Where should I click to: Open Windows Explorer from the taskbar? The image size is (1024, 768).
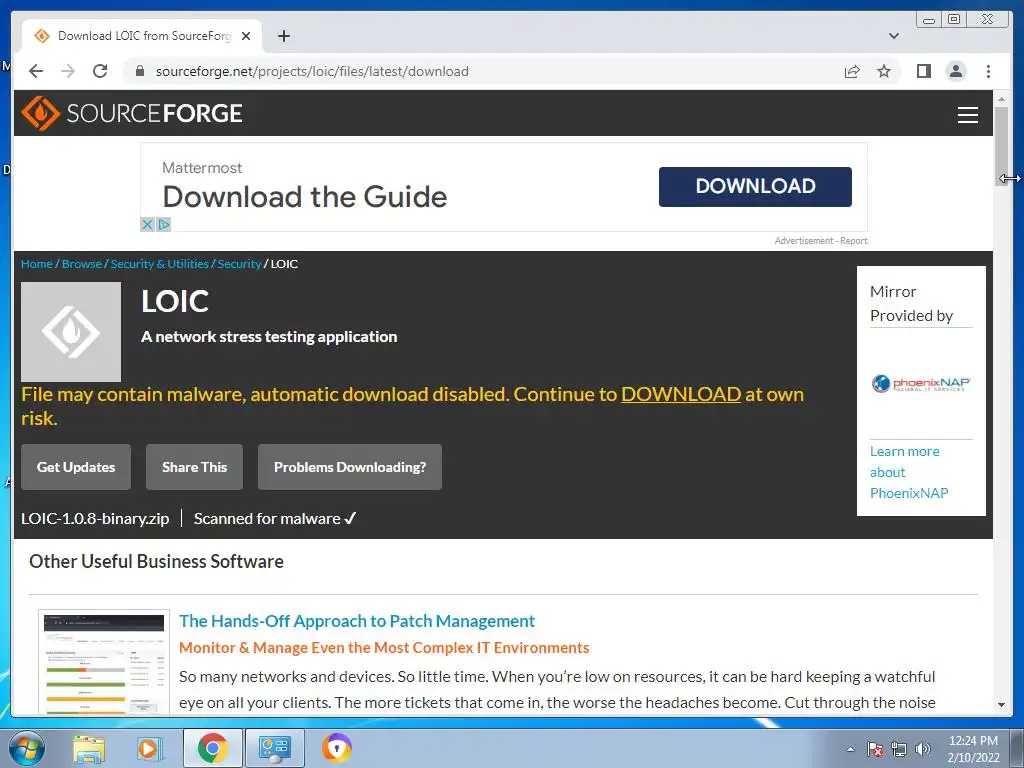89,748
